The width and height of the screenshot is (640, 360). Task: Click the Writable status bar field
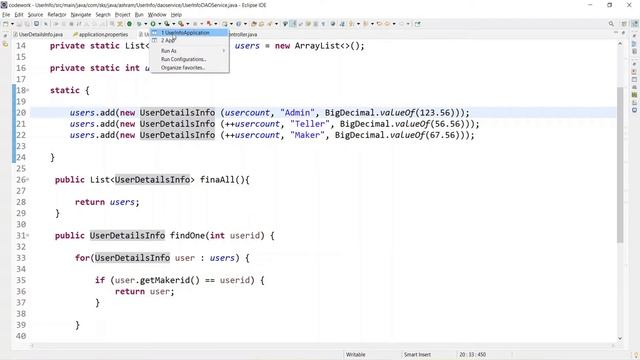click(356, 355)
